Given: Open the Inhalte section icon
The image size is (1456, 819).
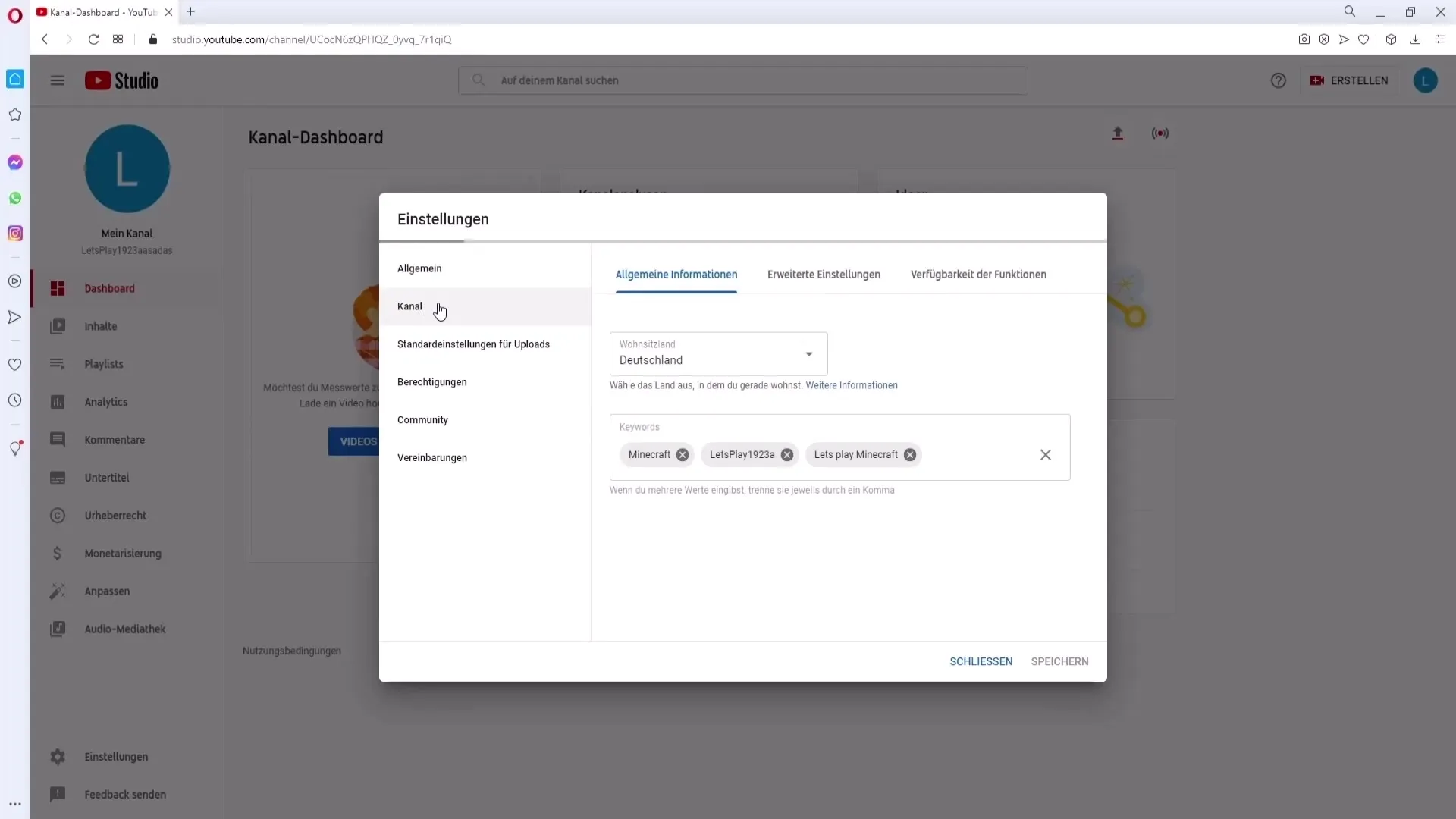Looking at the screenshot, I should pyautogui.click(x=57, y=326).
